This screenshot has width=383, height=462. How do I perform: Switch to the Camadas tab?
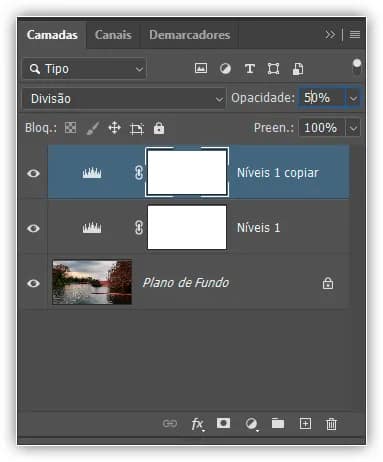52,35
